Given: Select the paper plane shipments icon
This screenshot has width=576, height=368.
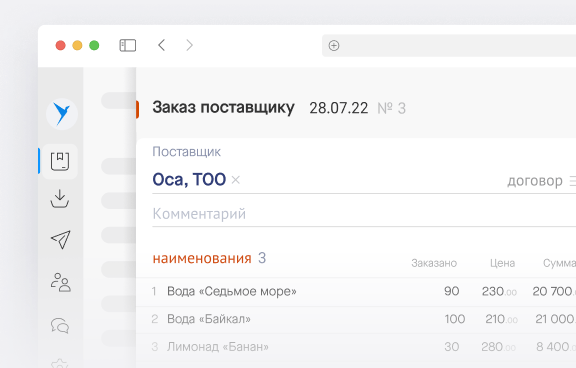Looking at the screenshot, I should 61,240.
